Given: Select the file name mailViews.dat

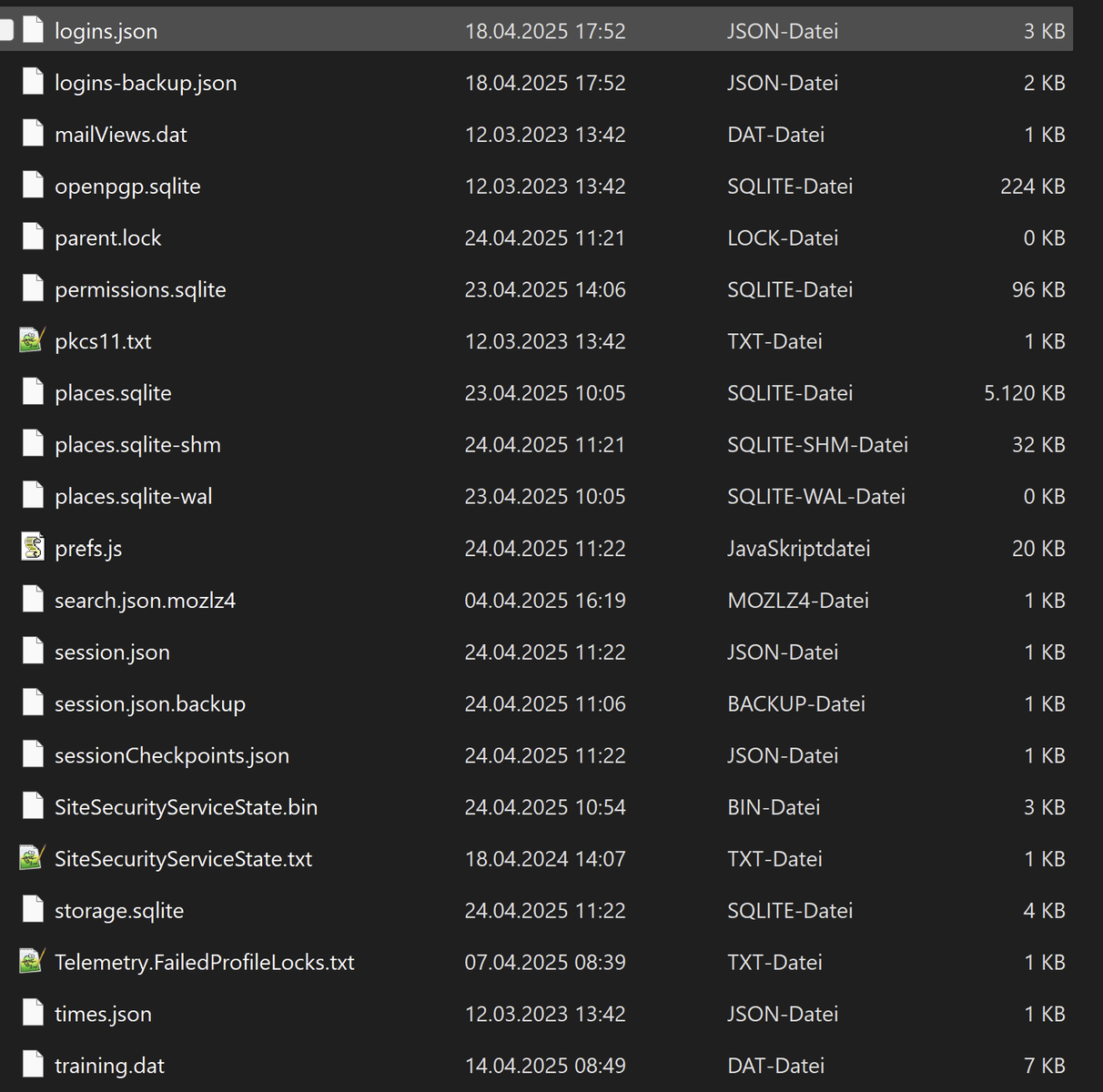Looking at the screenshot, I should [x=121, y=135].
